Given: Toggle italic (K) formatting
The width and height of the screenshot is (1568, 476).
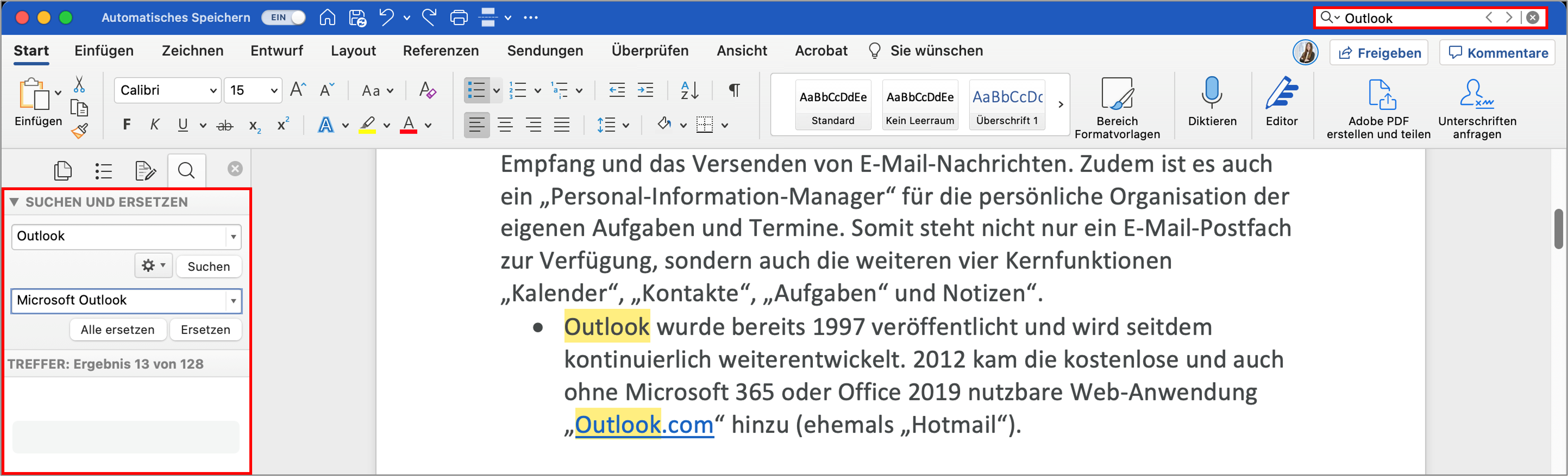Looking at the screenshot, I should (155, 125).
